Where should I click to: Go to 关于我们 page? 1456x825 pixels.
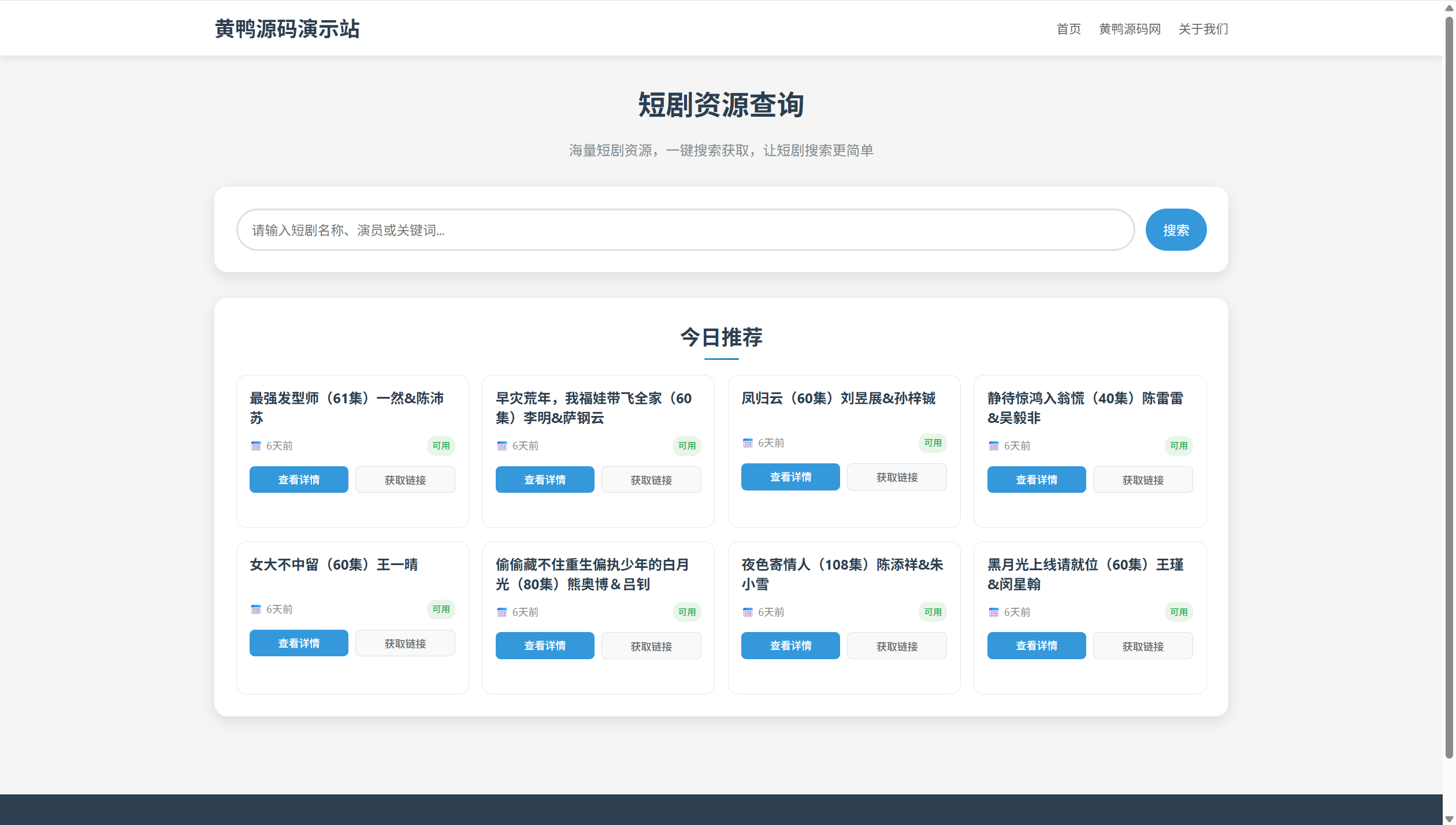1203,29
